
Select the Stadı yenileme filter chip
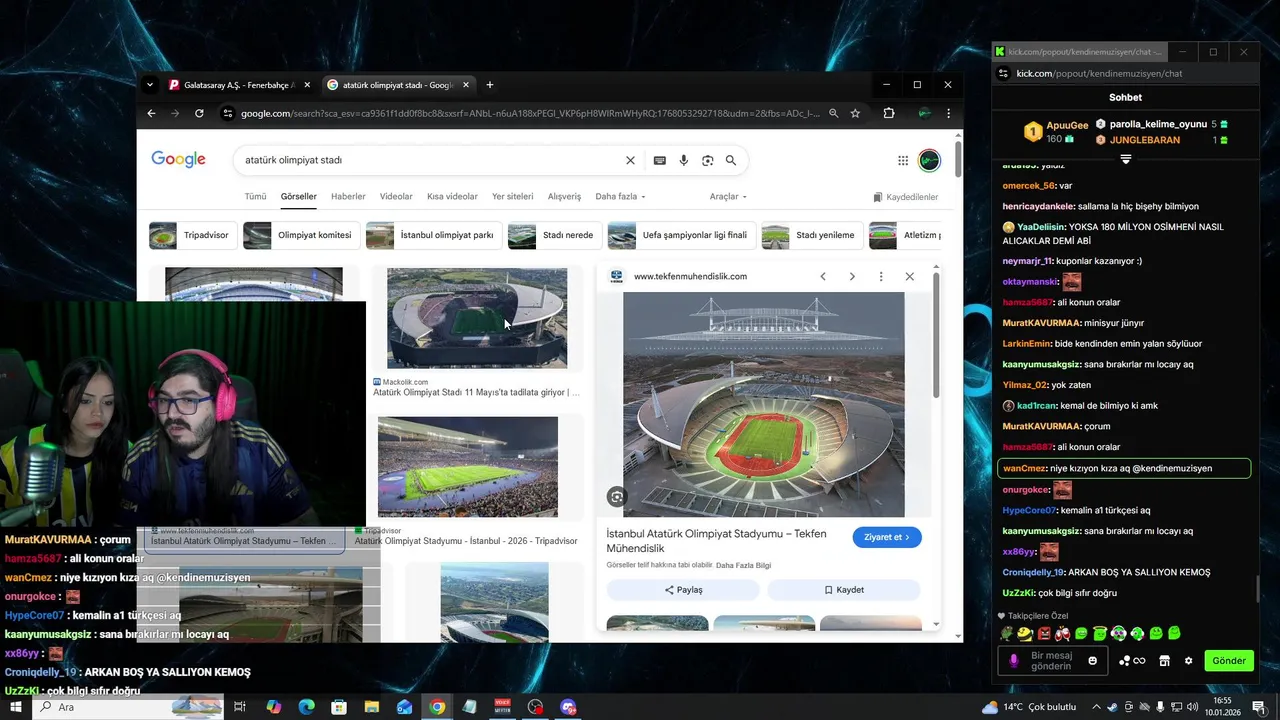pos(812,236)
